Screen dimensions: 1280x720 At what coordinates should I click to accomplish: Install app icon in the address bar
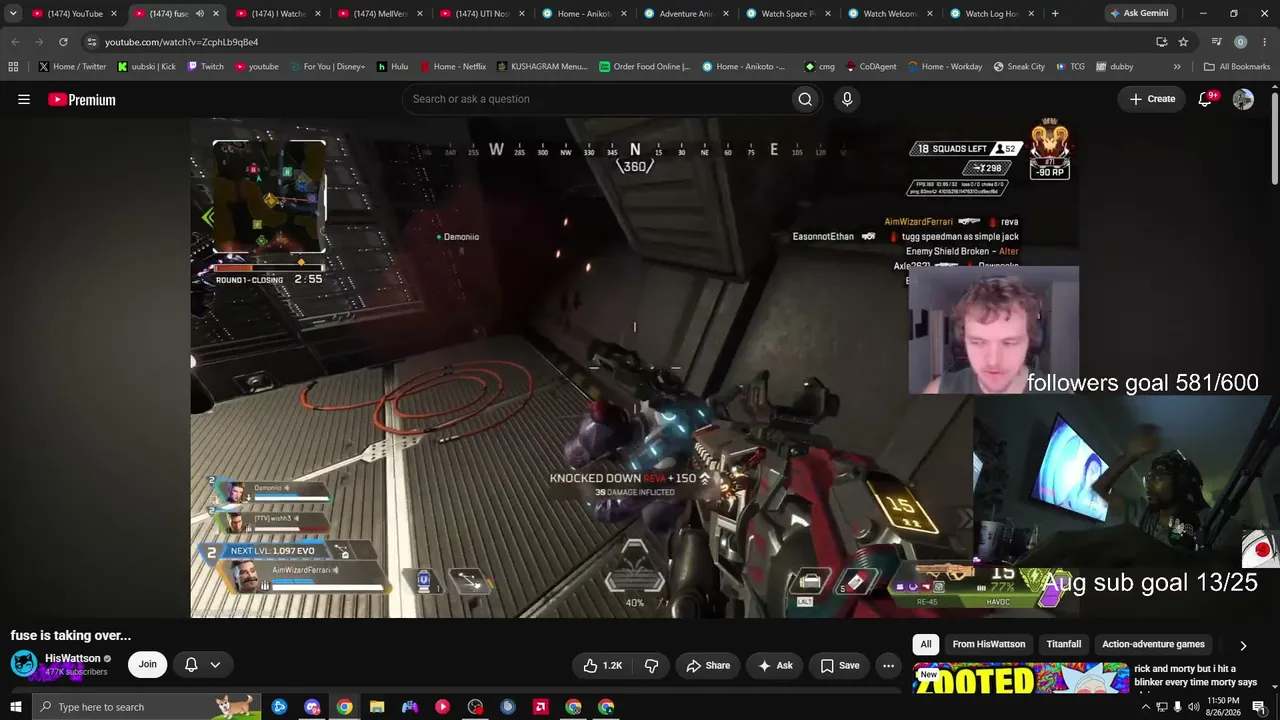[x=1161, y=42]
